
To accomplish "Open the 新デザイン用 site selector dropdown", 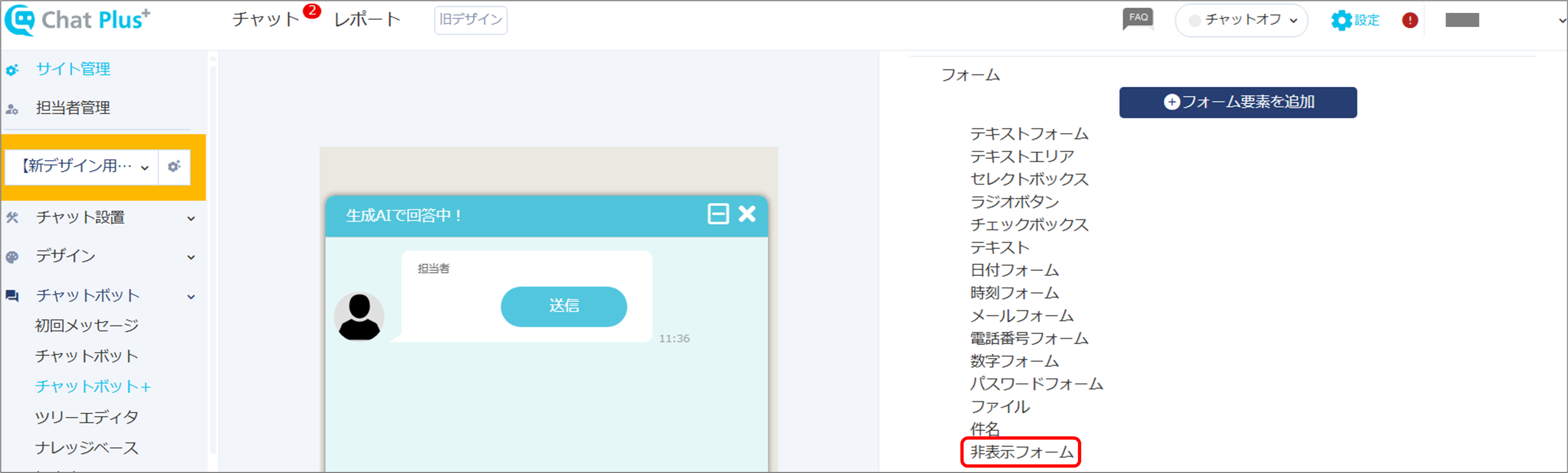I will pyautogui.click(x=81, y=166).
